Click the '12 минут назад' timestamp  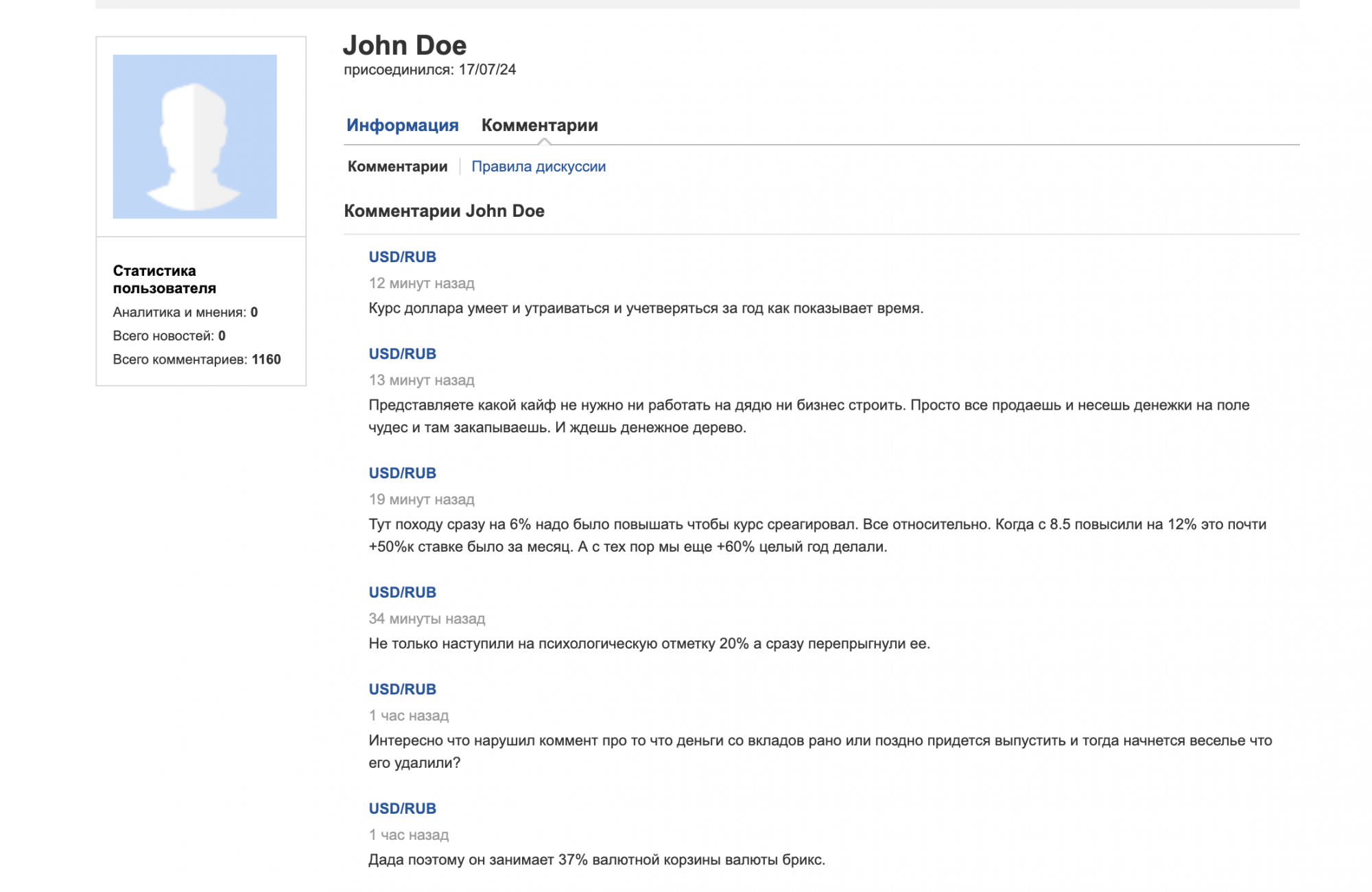click(x=421, y=283)
